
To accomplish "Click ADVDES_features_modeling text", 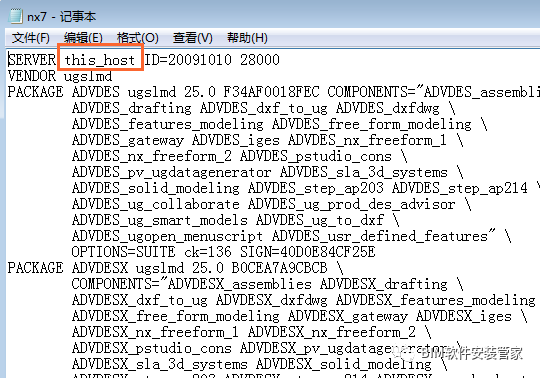I will tap(168, 124).
